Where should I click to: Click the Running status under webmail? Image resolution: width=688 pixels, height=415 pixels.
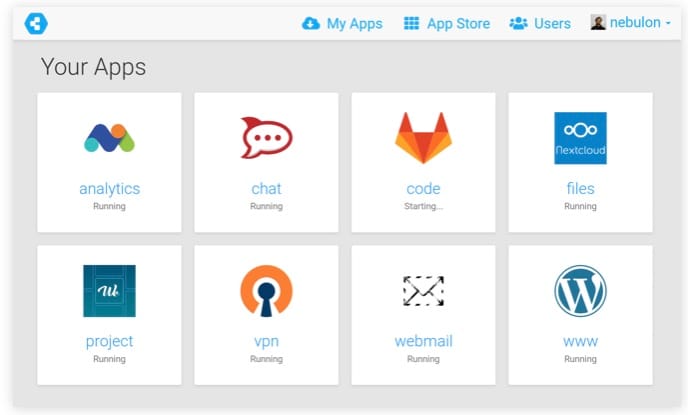coord(423,359)
